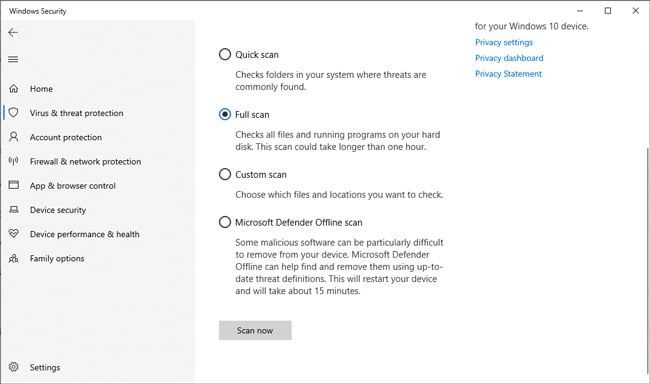Image resolution: width=650 pixels, height=384 pixels.
Task: Go to Account protection
Action: (65, 137)
